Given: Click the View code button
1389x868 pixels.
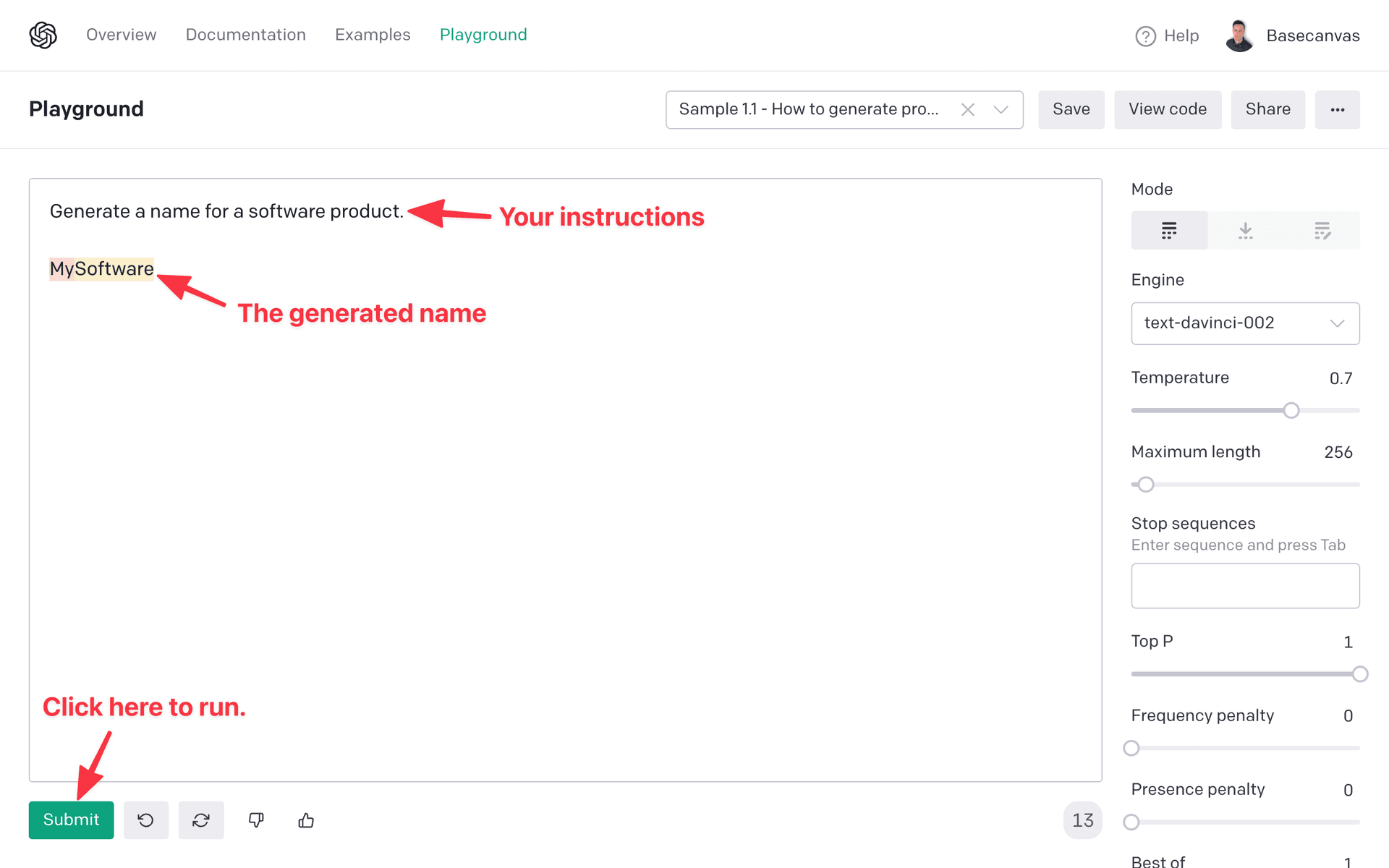Looking at the screenshot, I should (x=1167, y=109).
